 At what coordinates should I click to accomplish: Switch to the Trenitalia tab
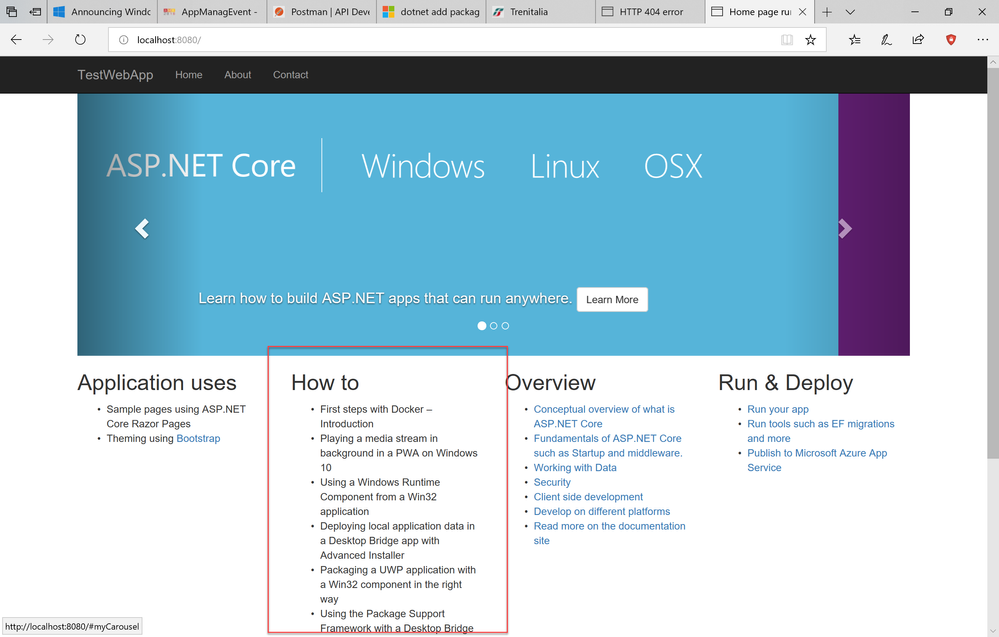coord(541,11)
